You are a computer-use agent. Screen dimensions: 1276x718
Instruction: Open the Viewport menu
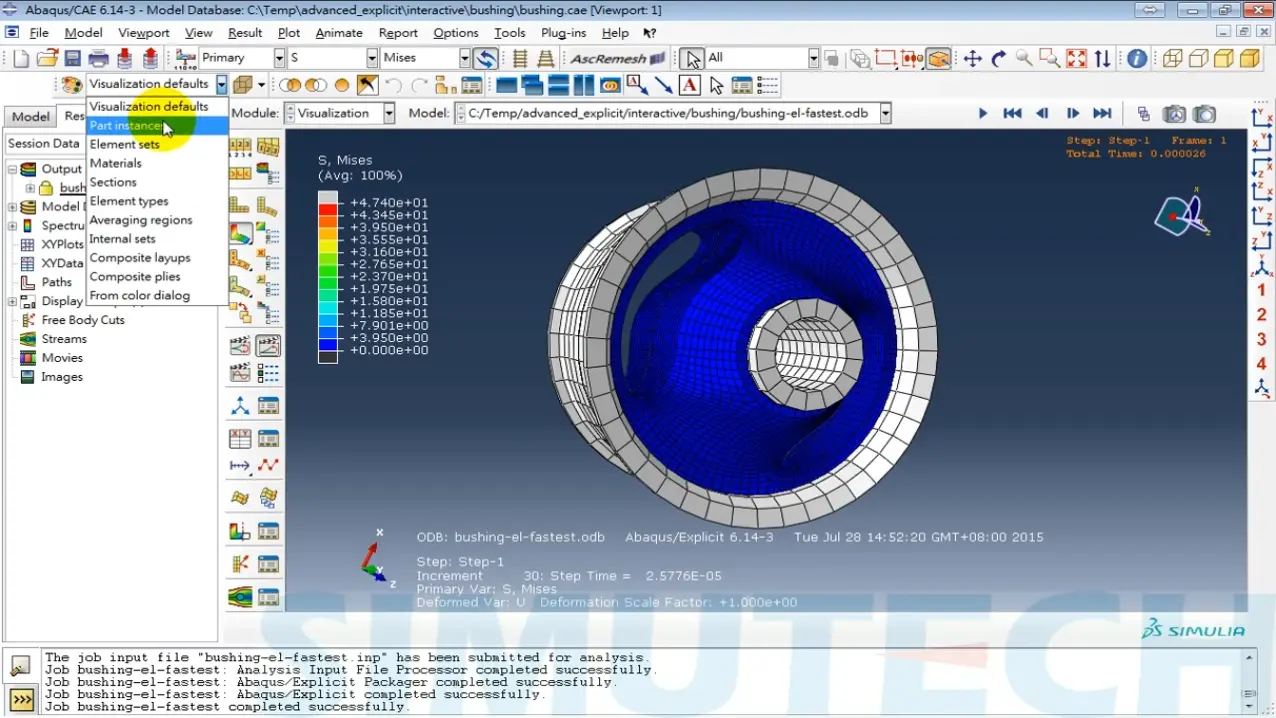[144, 33]
